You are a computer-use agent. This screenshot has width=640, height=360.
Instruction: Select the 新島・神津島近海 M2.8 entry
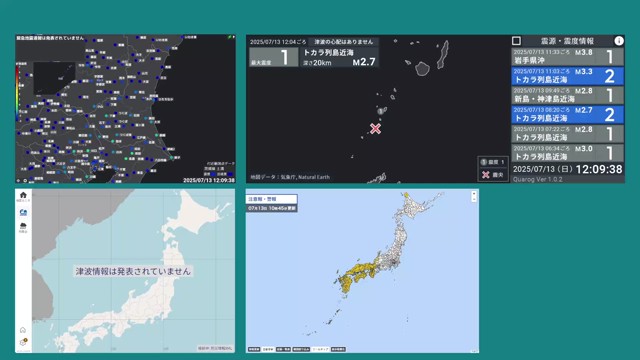click(567, 95)
